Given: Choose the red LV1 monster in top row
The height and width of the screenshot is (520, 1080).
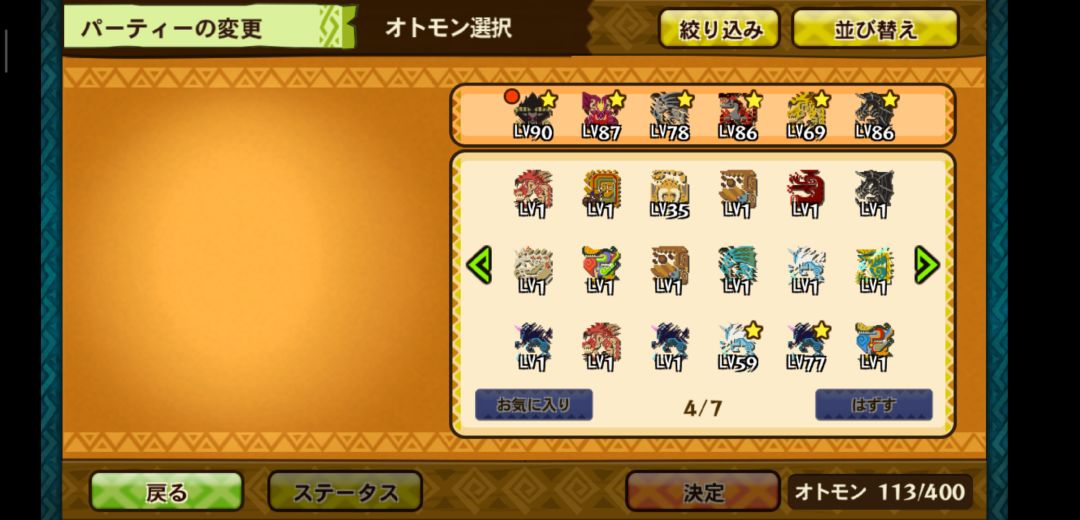Looking at the screenshot, I should (806, 194).
